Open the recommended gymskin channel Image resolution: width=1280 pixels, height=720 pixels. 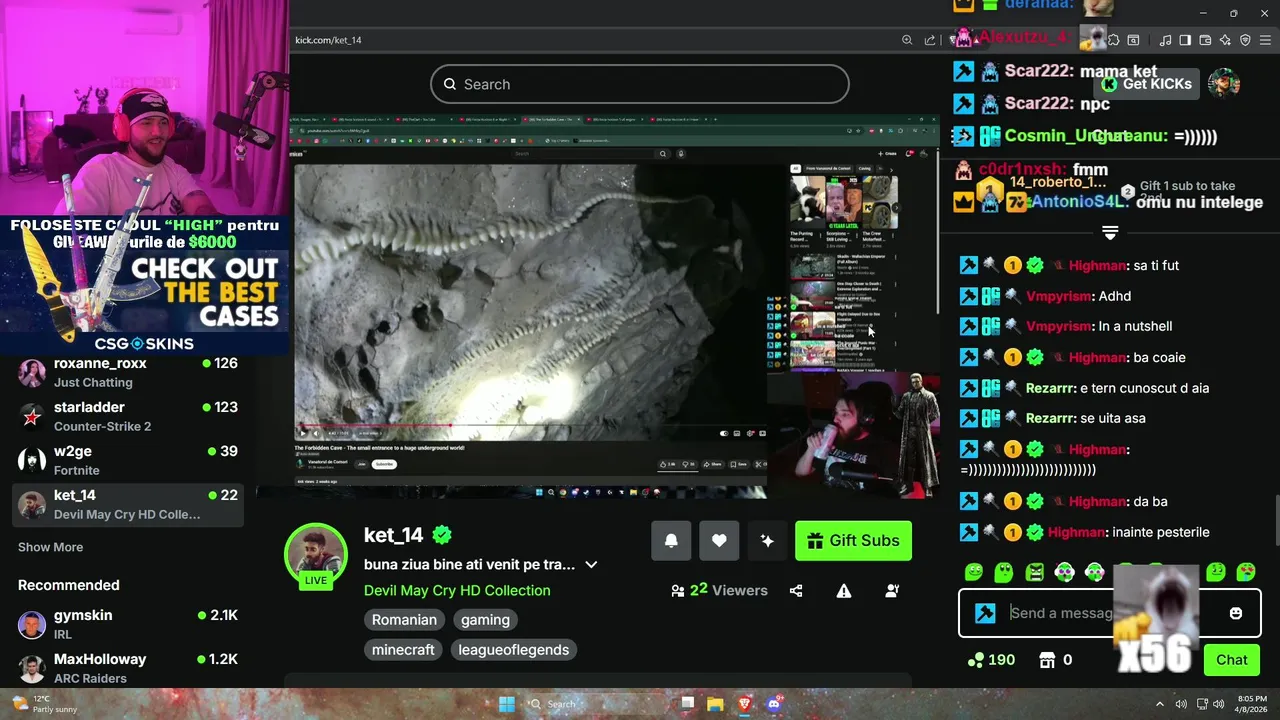coord(128,624)
